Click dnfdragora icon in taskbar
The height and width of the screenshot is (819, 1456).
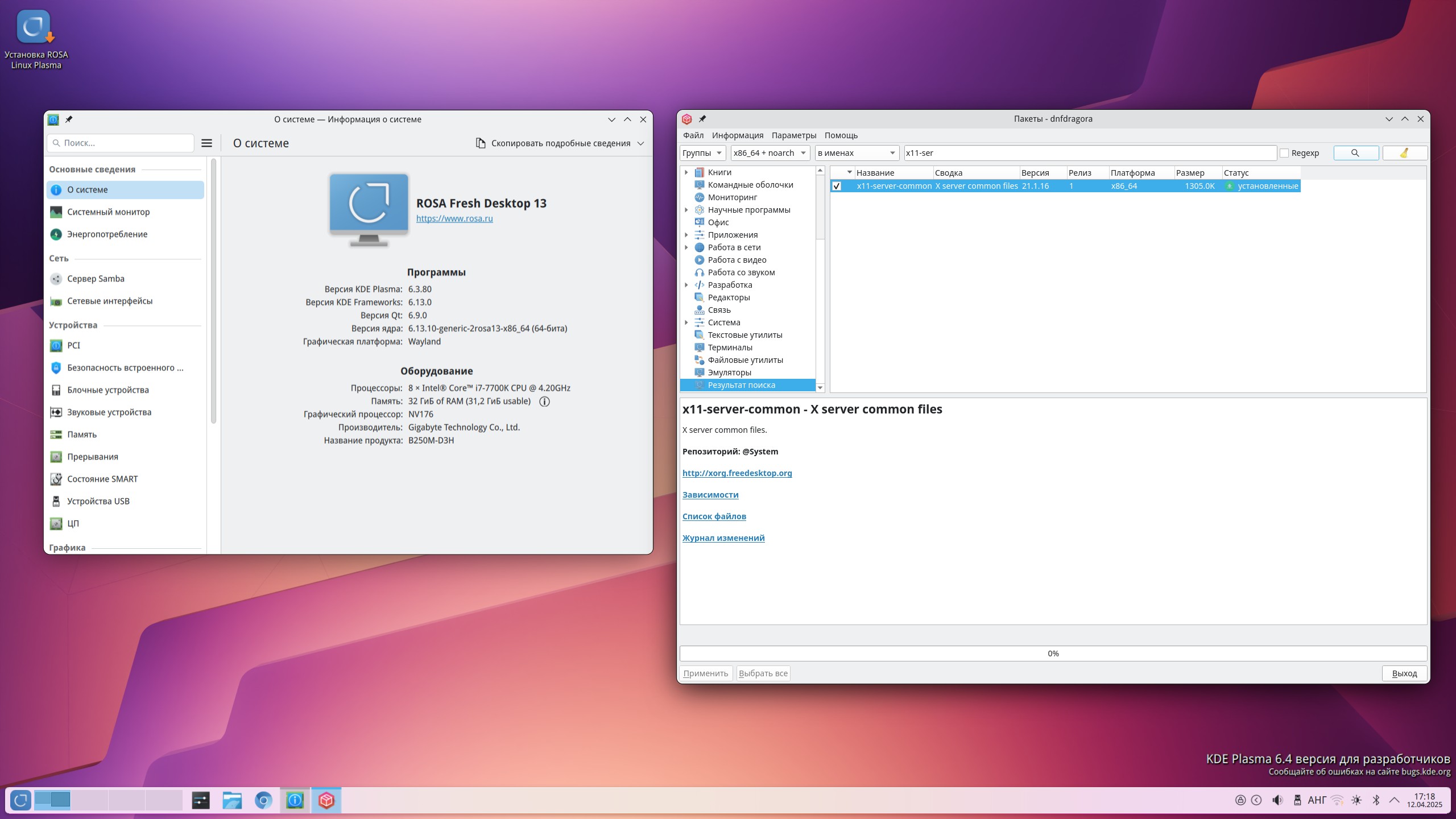click(326, 801)
